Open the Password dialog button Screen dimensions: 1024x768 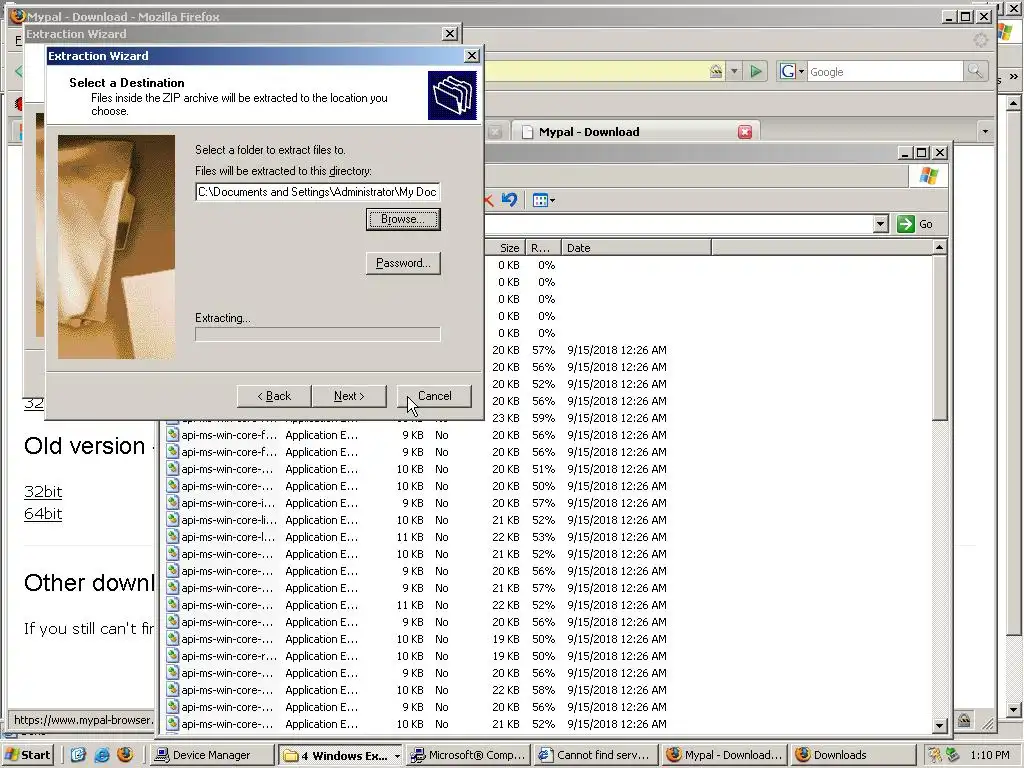tap(403, 263)
